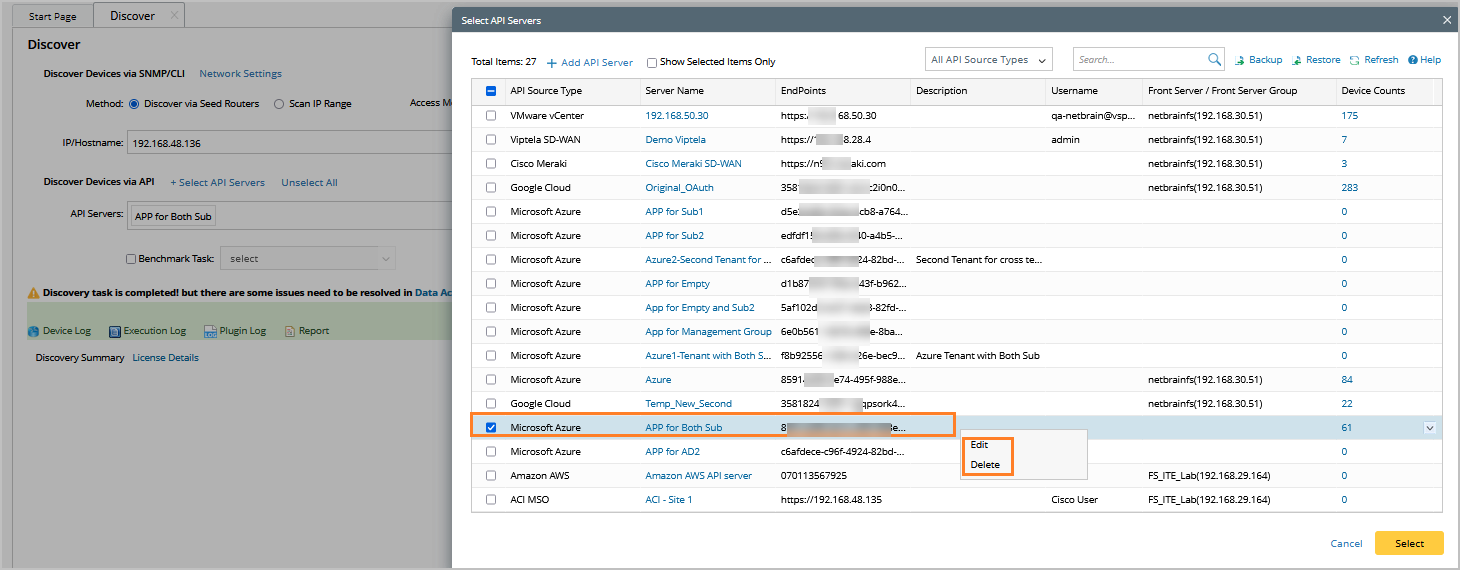Select Scan IP Range radio button
Screen dimensions: 1460x570
click(279, 104)
